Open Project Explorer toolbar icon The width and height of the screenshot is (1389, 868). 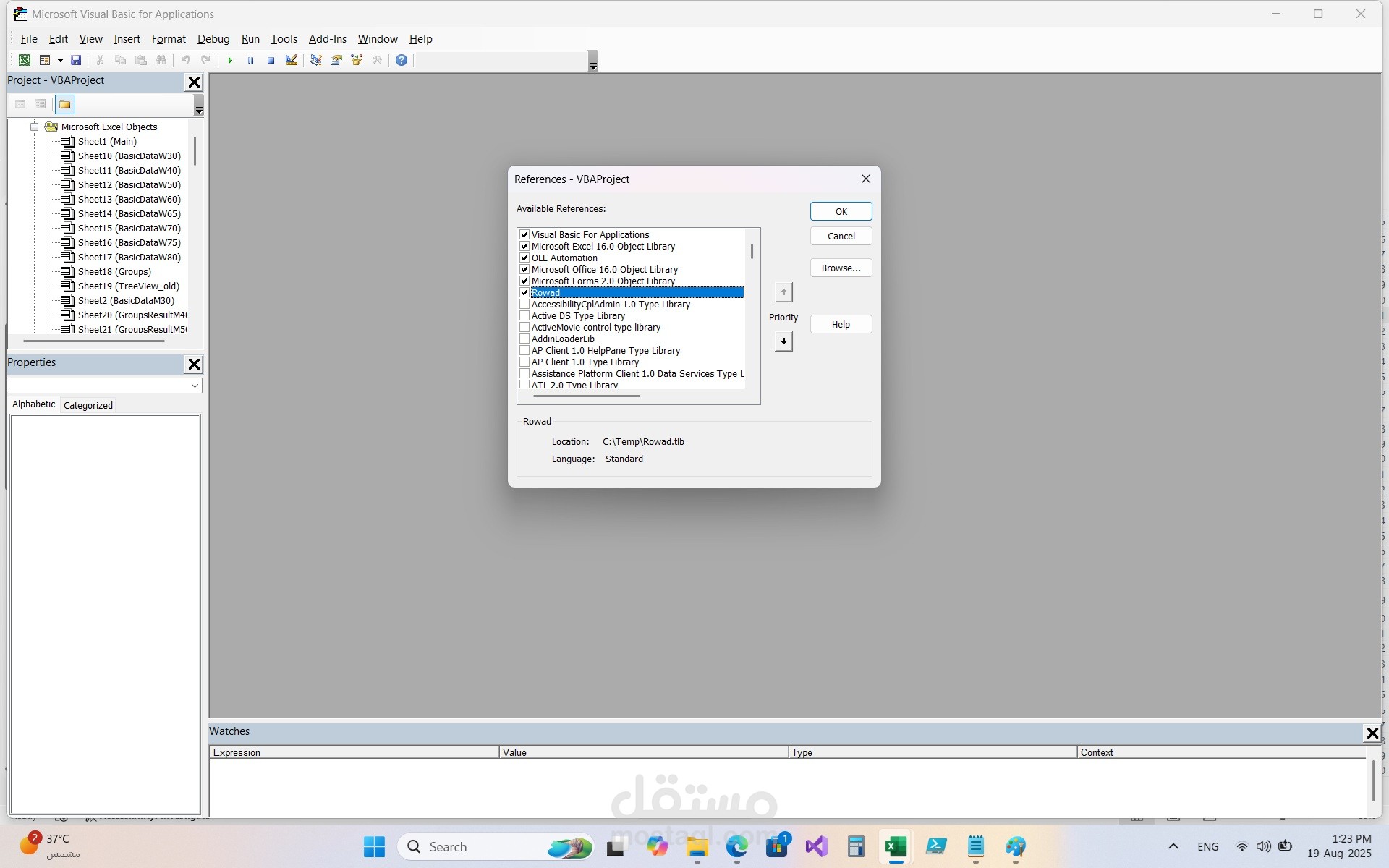tap(316, 60)
